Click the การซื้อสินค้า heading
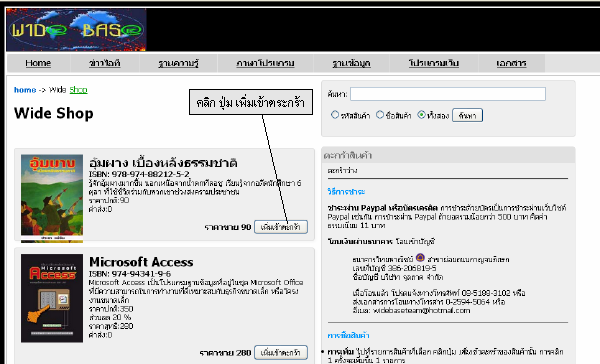600x364 pixels. click(349, 335)
